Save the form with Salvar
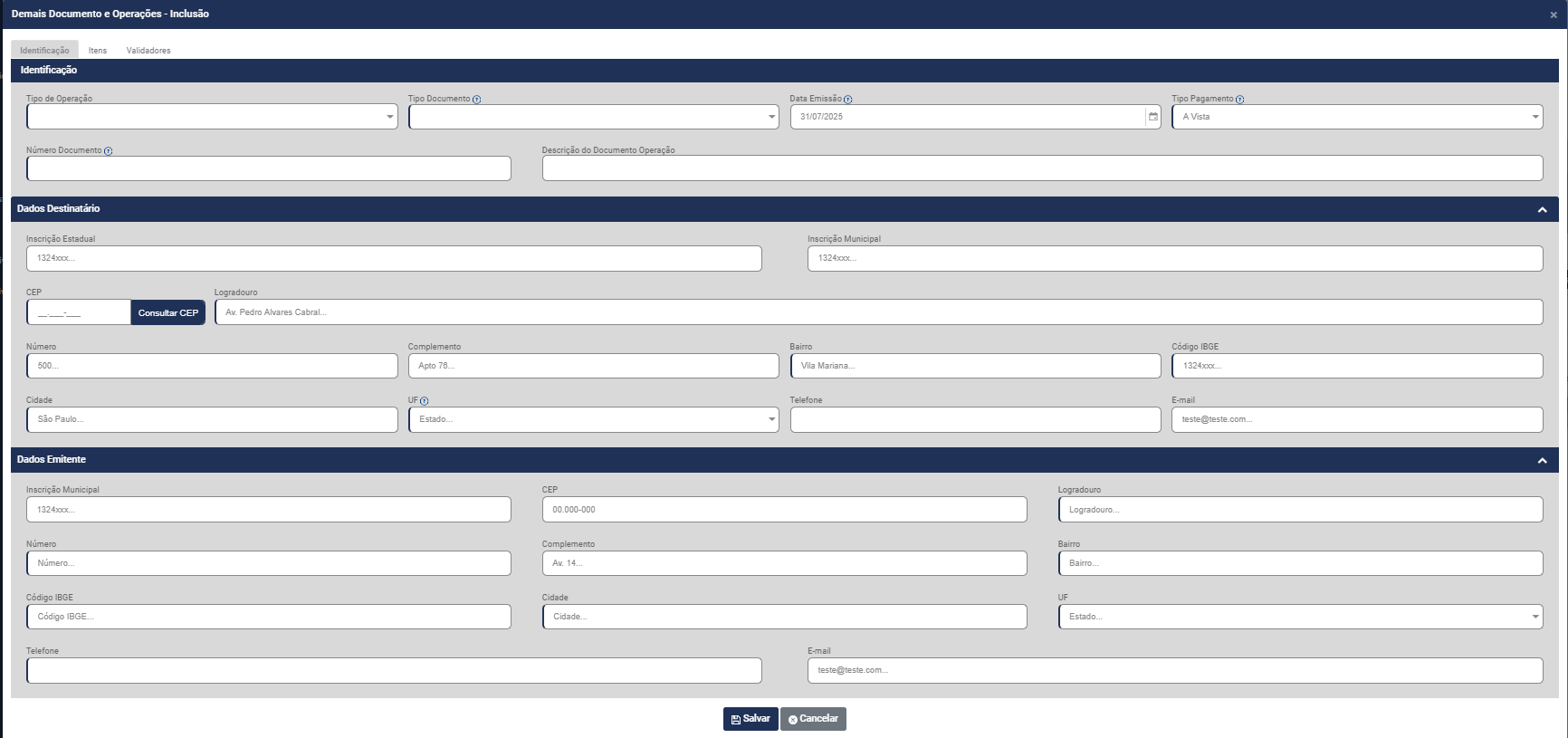Viewport: 1568px width, 738px height. [751, 719]
